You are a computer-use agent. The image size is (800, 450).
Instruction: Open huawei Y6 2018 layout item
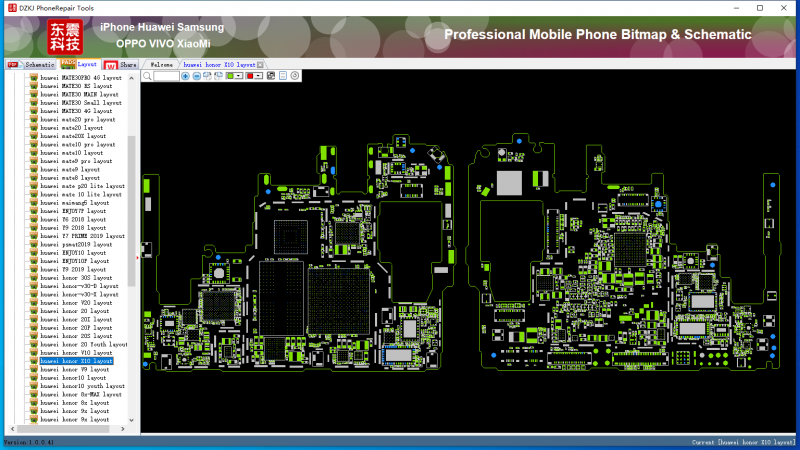(x=73, y=219)
